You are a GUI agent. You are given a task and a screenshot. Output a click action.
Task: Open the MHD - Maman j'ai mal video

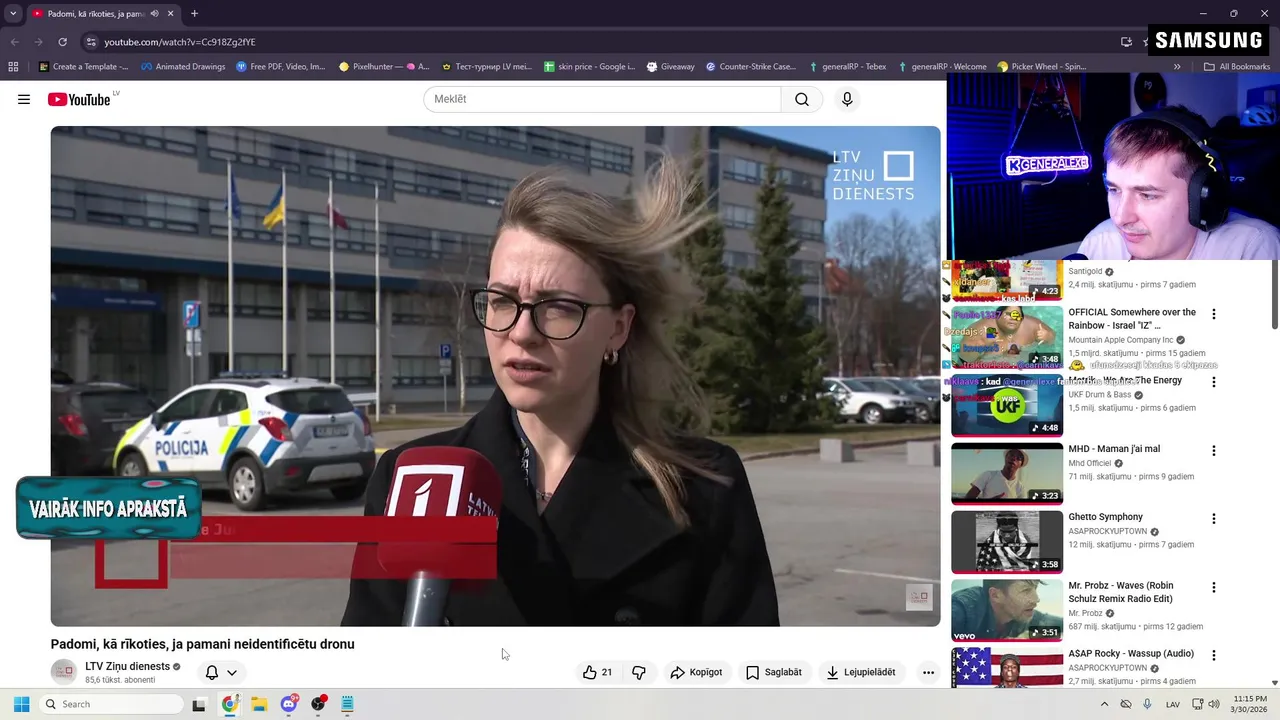[x=1114, y=449]
